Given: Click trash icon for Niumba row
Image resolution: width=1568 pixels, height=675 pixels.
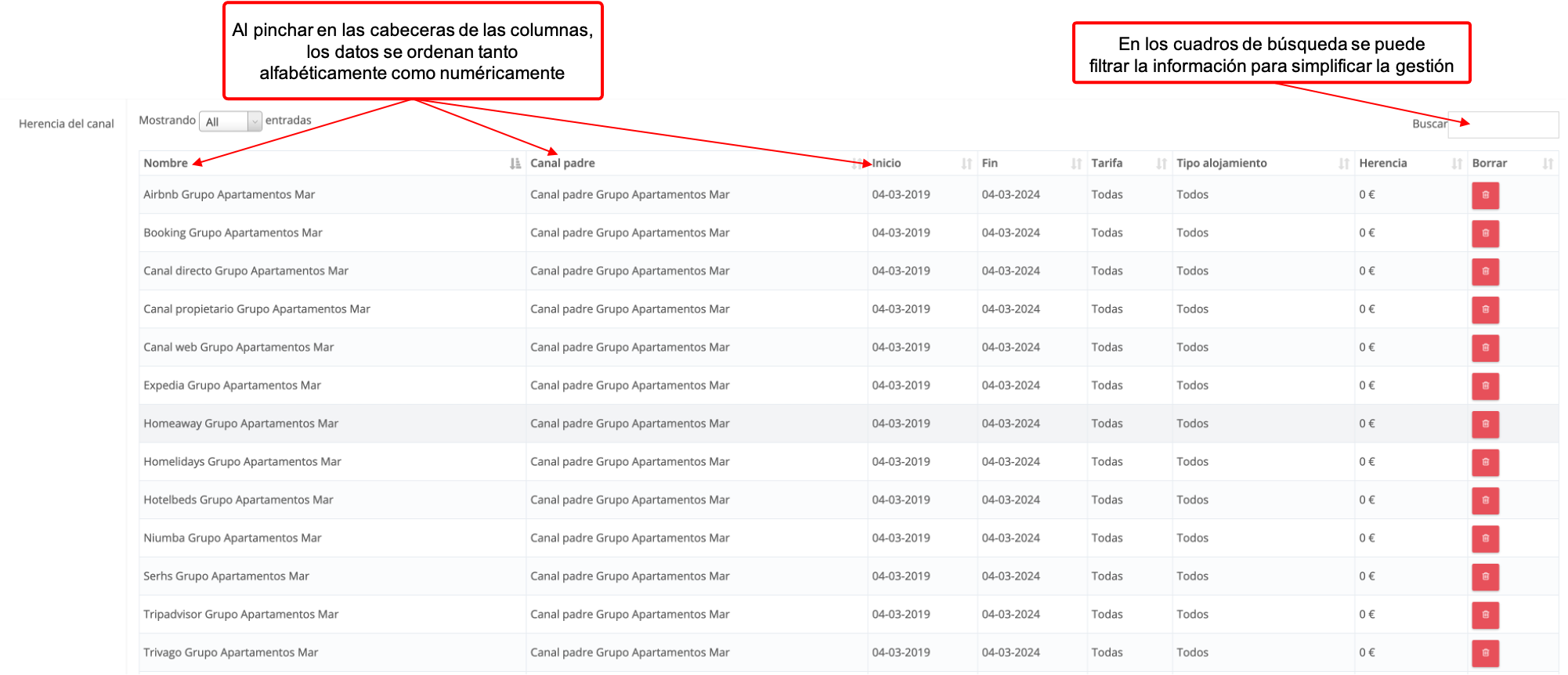Looking at the screenshot, I should coord(1485,539).
